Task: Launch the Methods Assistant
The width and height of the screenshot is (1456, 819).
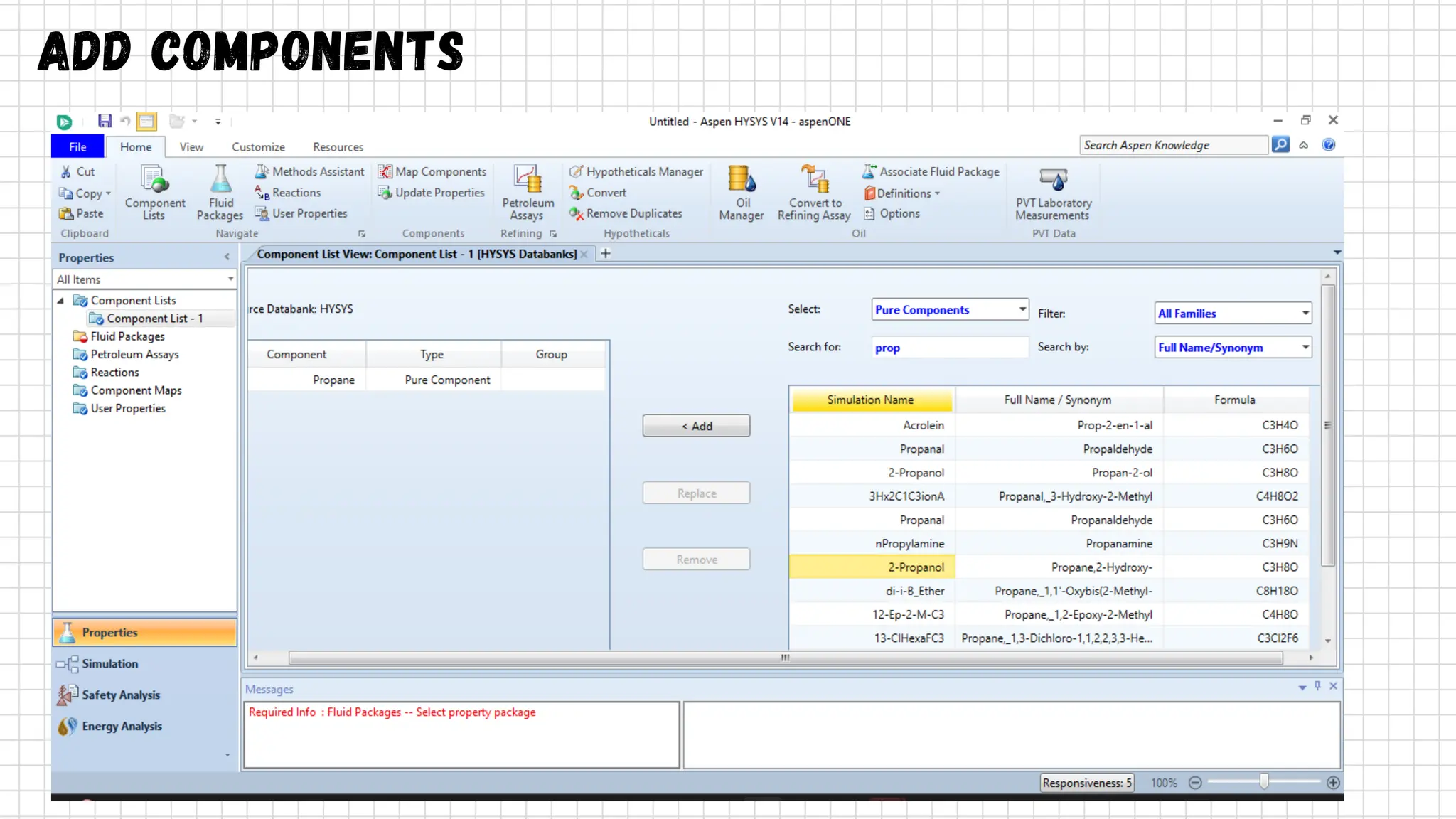Action: click(309, 171)
